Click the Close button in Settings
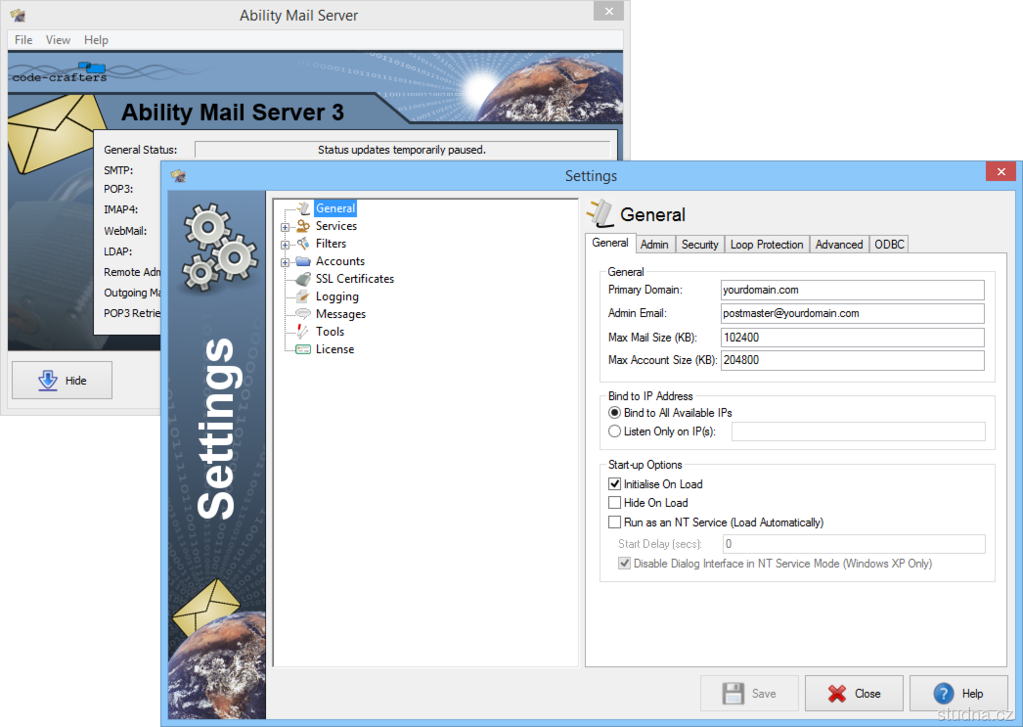This screenshot has height=727, width=1023. (x=854, y=693)
